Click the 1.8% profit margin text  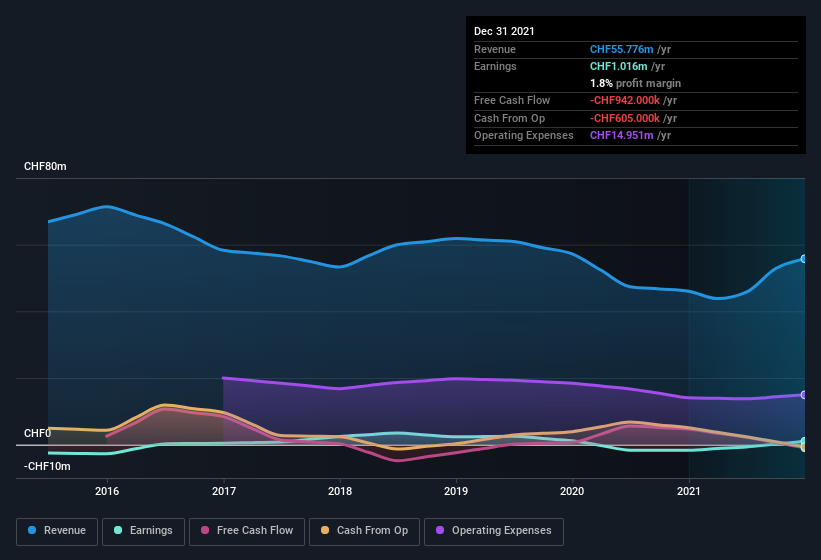coord(635,83)
